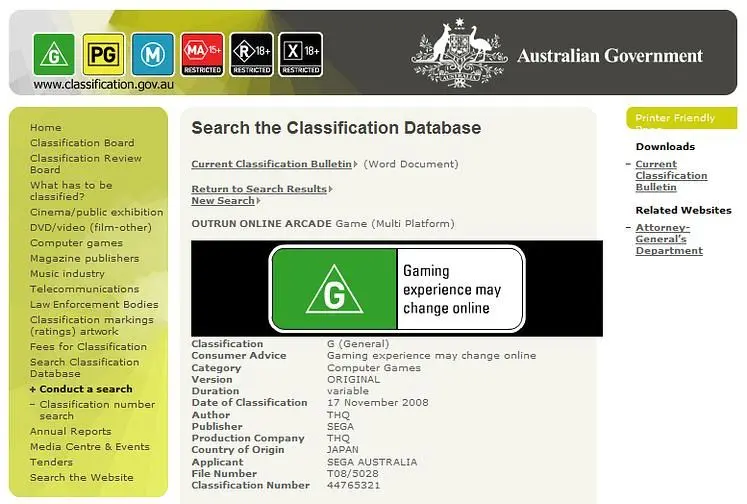
Task: Click the yellow PG rating icon
Action: (x=103, y=54)
